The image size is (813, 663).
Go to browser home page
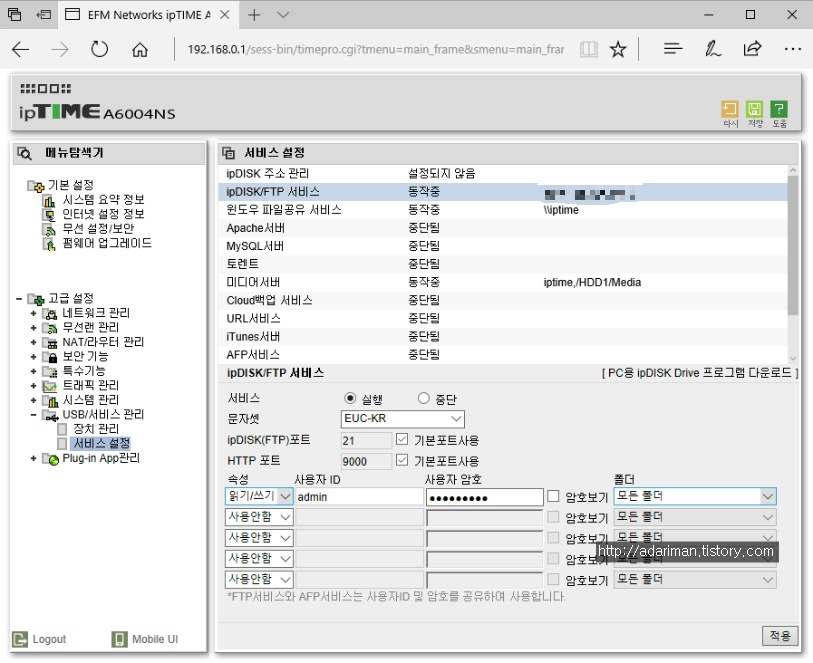pos(139,50)
